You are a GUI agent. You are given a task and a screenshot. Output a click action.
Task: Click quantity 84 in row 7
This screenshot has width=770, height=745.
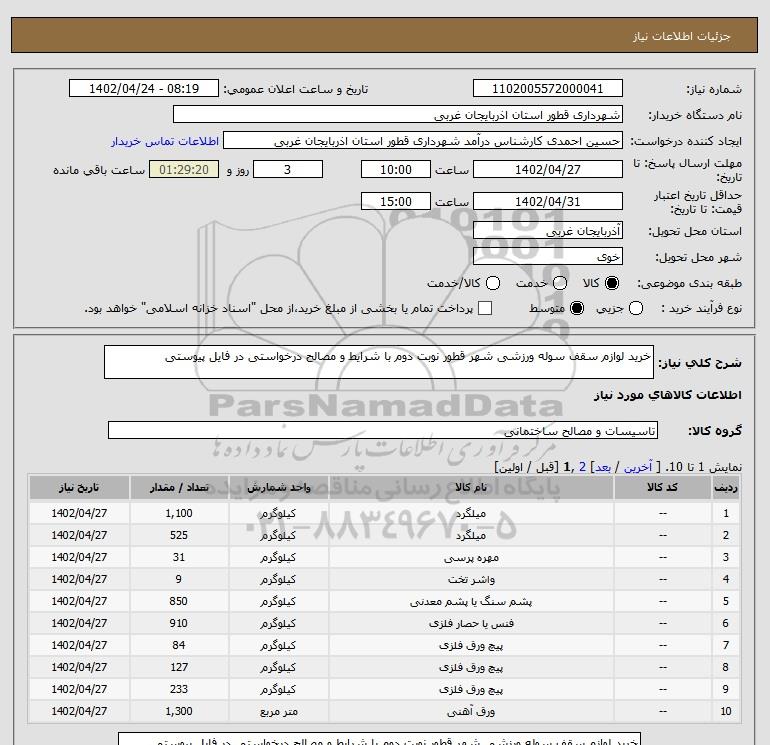(x=179, y=645)
